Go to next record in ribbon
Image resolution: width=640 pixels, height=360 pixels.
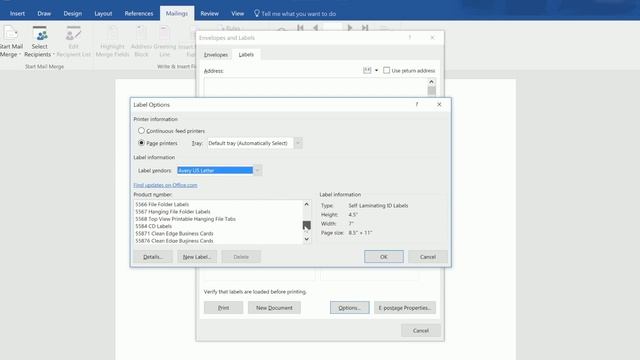pyautogui.click(x=350, y=28)
